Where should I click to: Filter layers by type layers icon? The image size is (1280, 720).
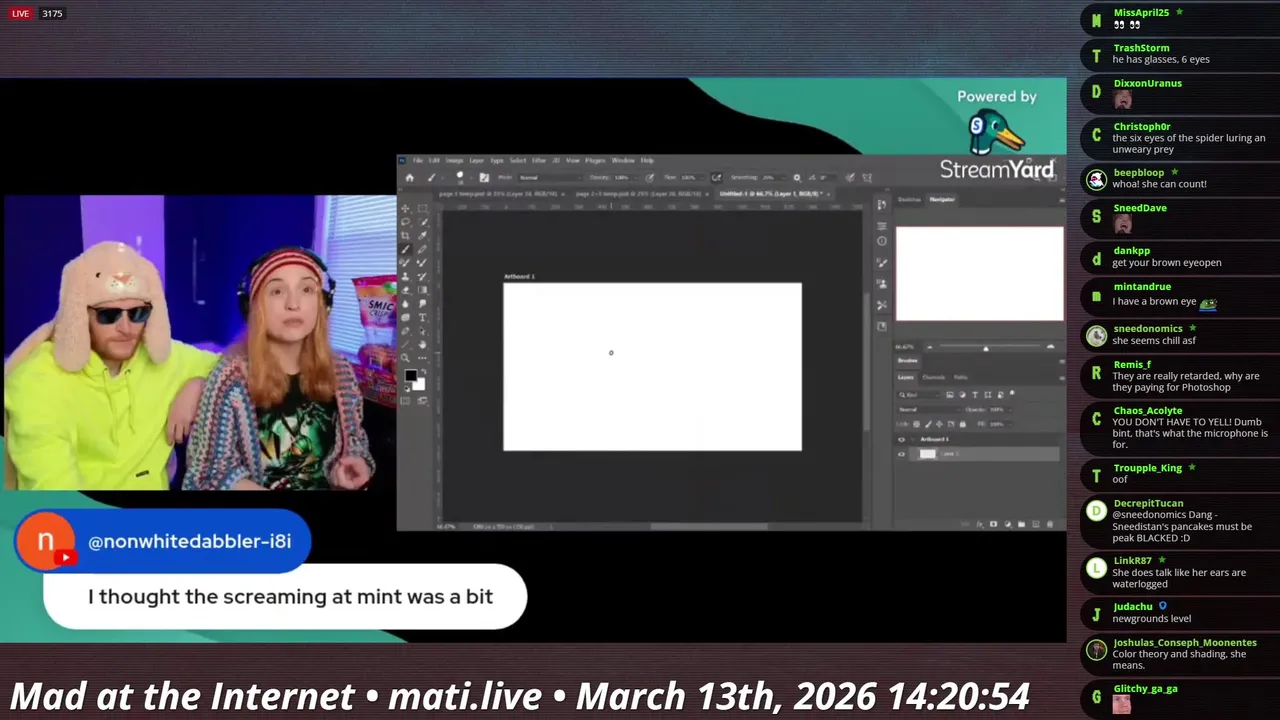point(975,395)
